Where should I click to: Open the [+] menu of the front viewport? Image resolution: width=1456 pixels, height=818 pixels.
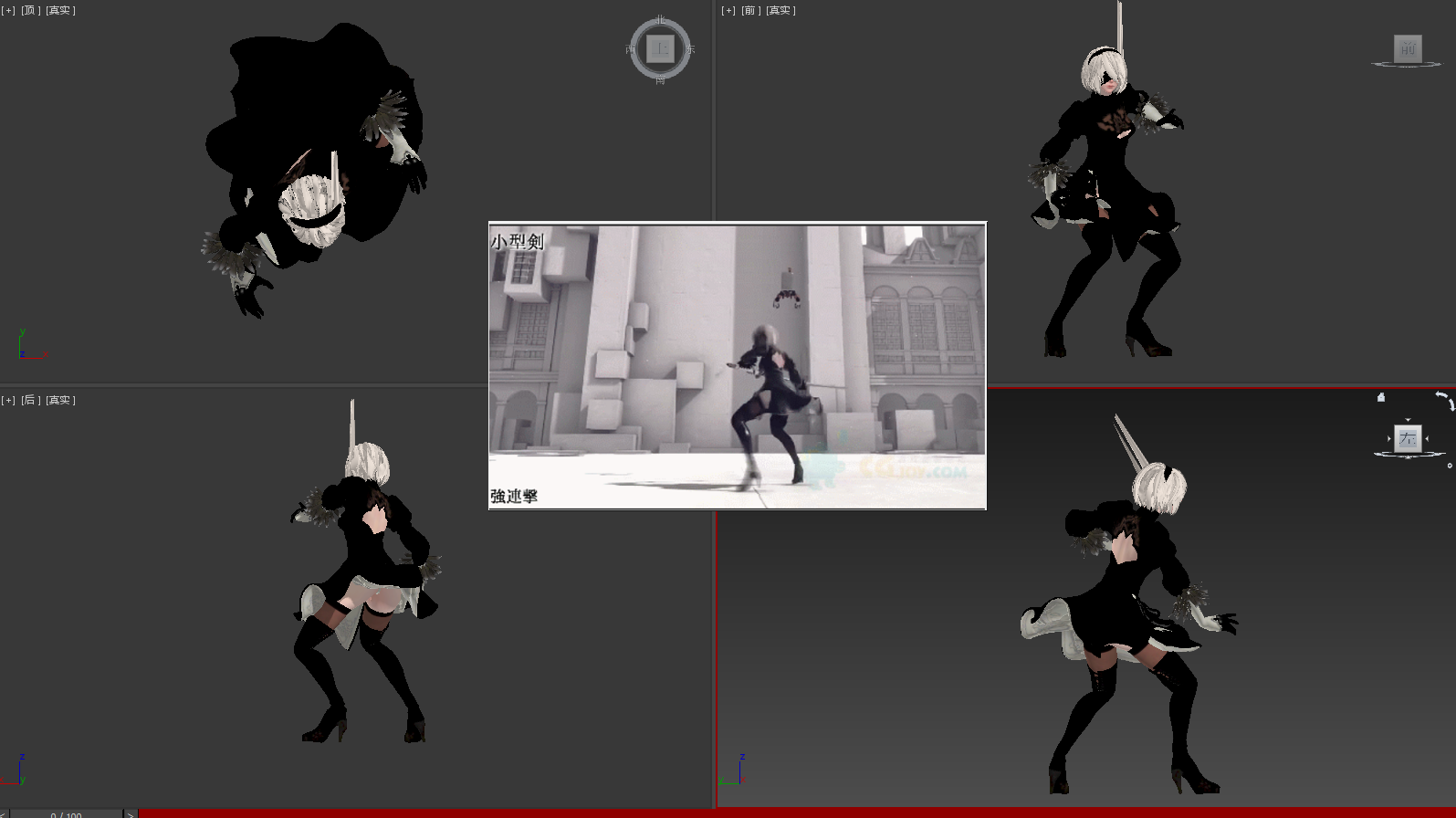[728, 10]
